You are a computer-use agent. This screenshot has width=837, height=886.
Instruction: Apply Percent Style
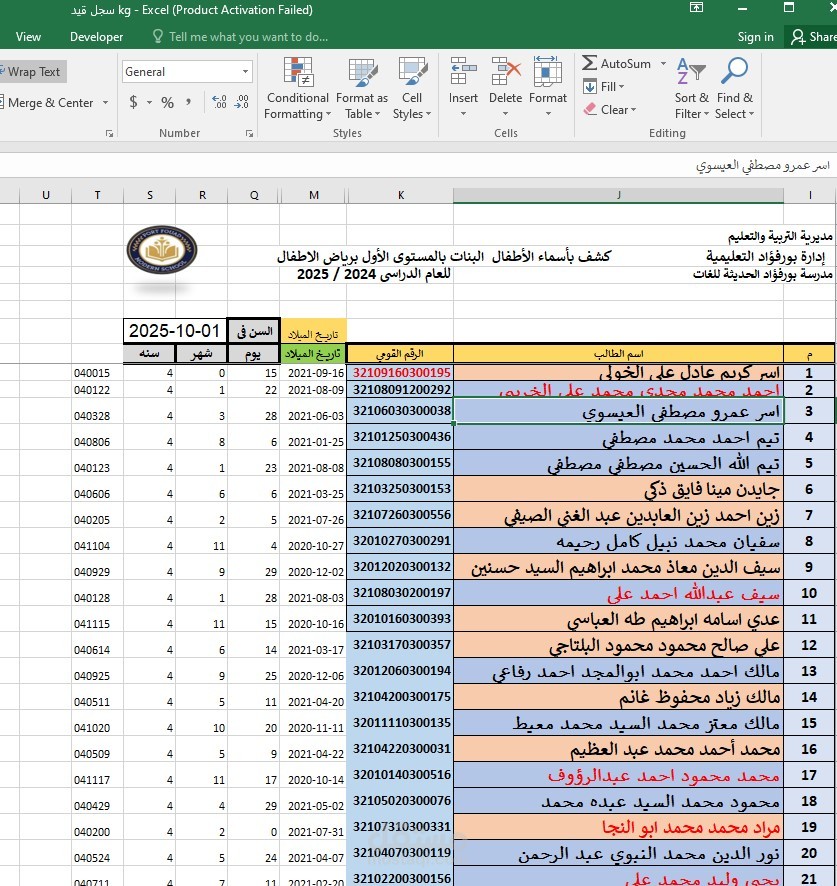coord(167,102)
